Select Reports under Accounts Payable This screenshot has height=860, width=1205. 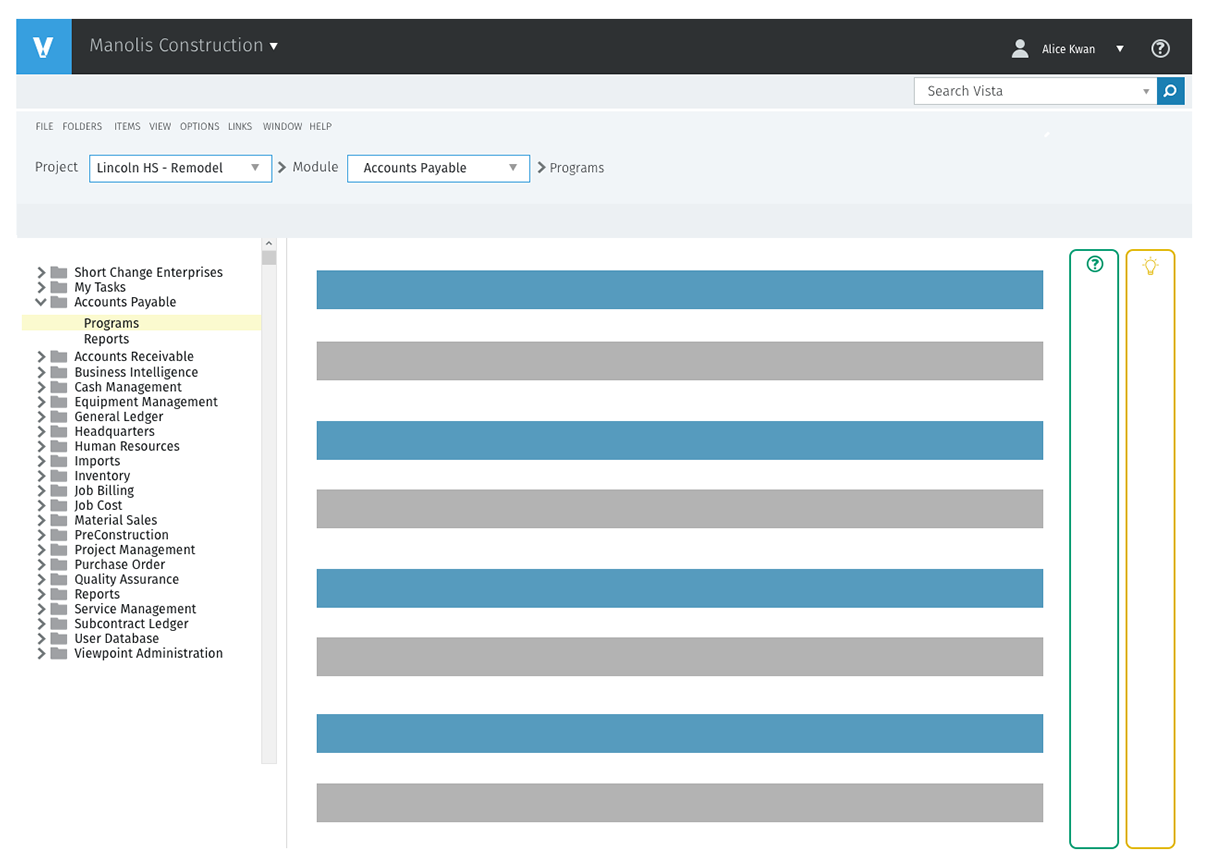pos(106,339)
